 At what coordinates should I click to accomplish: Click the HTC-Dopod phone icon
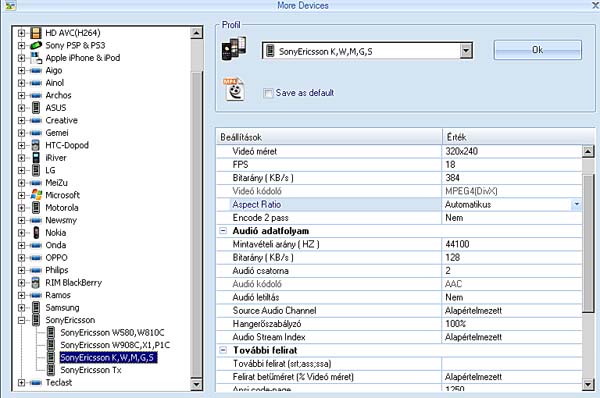[x=36, y=145]
